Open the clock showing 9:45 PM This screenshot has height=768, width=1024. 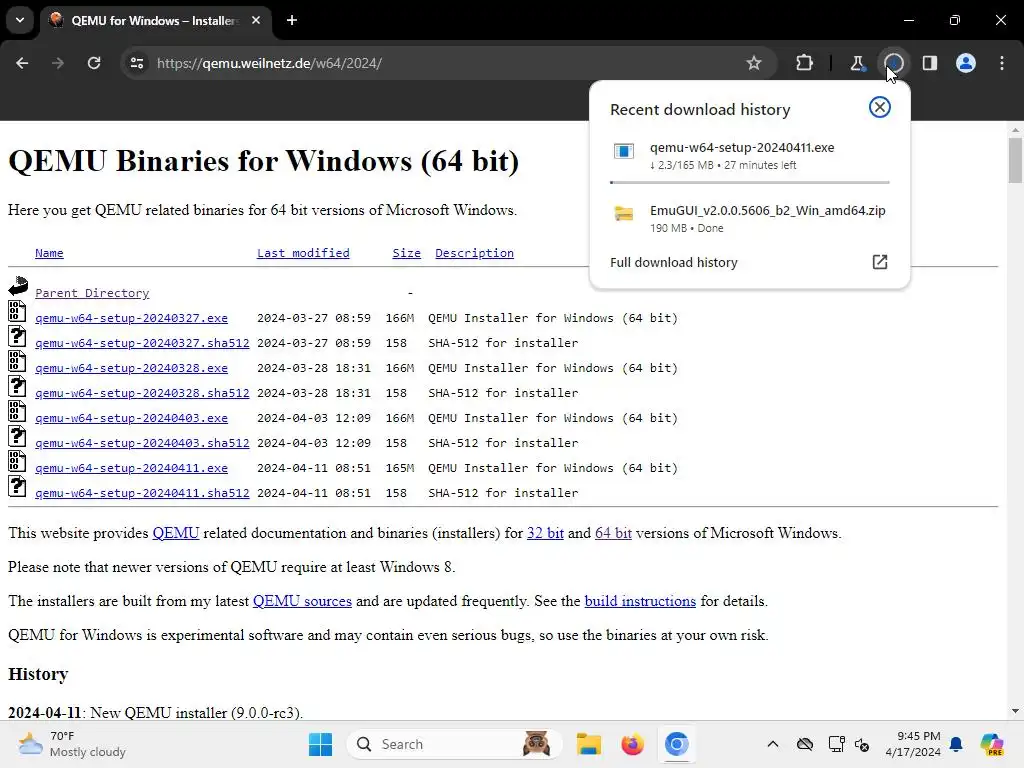[x=913, y=744]
